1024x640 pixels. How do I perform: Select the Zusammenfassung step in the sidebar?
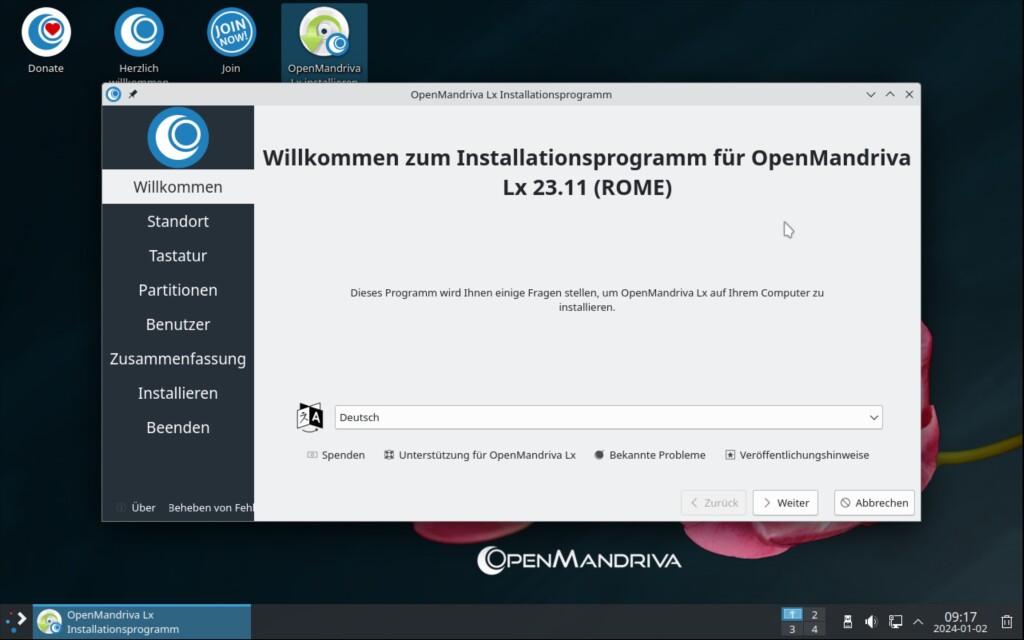[x=178, y=359]
